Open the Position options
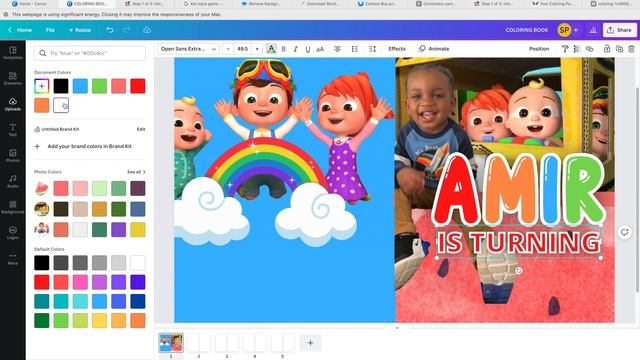This screenshot has height=360, width=640. pos(539,49)
